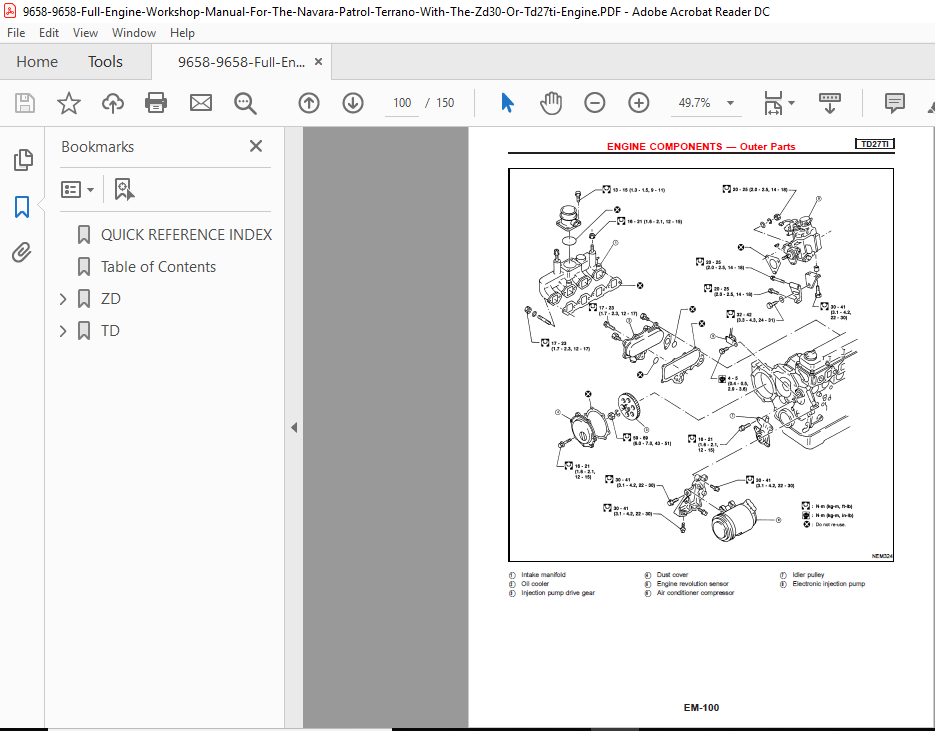Click the page number field showing 100
This screenshot has width=935, height=731.
(x=402, y=103)
